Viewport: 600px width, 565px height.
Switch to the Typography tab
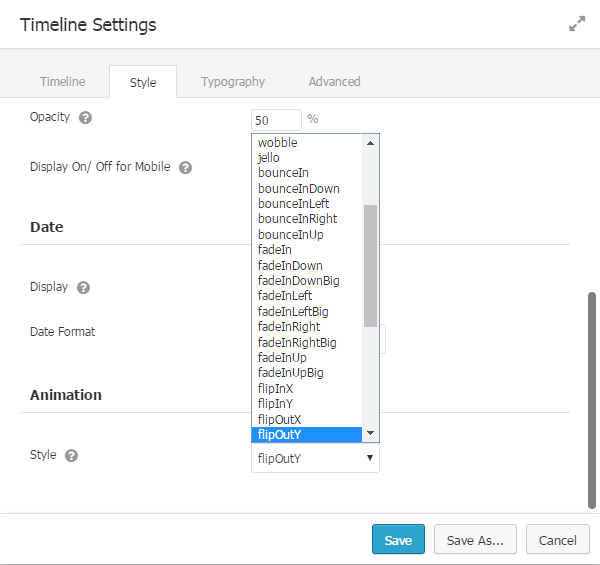pyautogui.click(x=232, y=82)
